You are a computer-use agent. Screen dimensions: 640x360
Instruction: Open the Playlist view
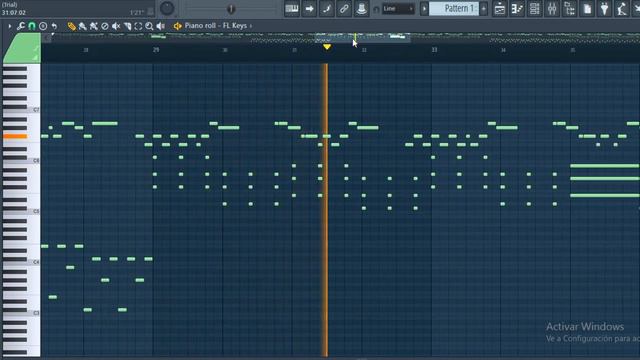[500, 9]
